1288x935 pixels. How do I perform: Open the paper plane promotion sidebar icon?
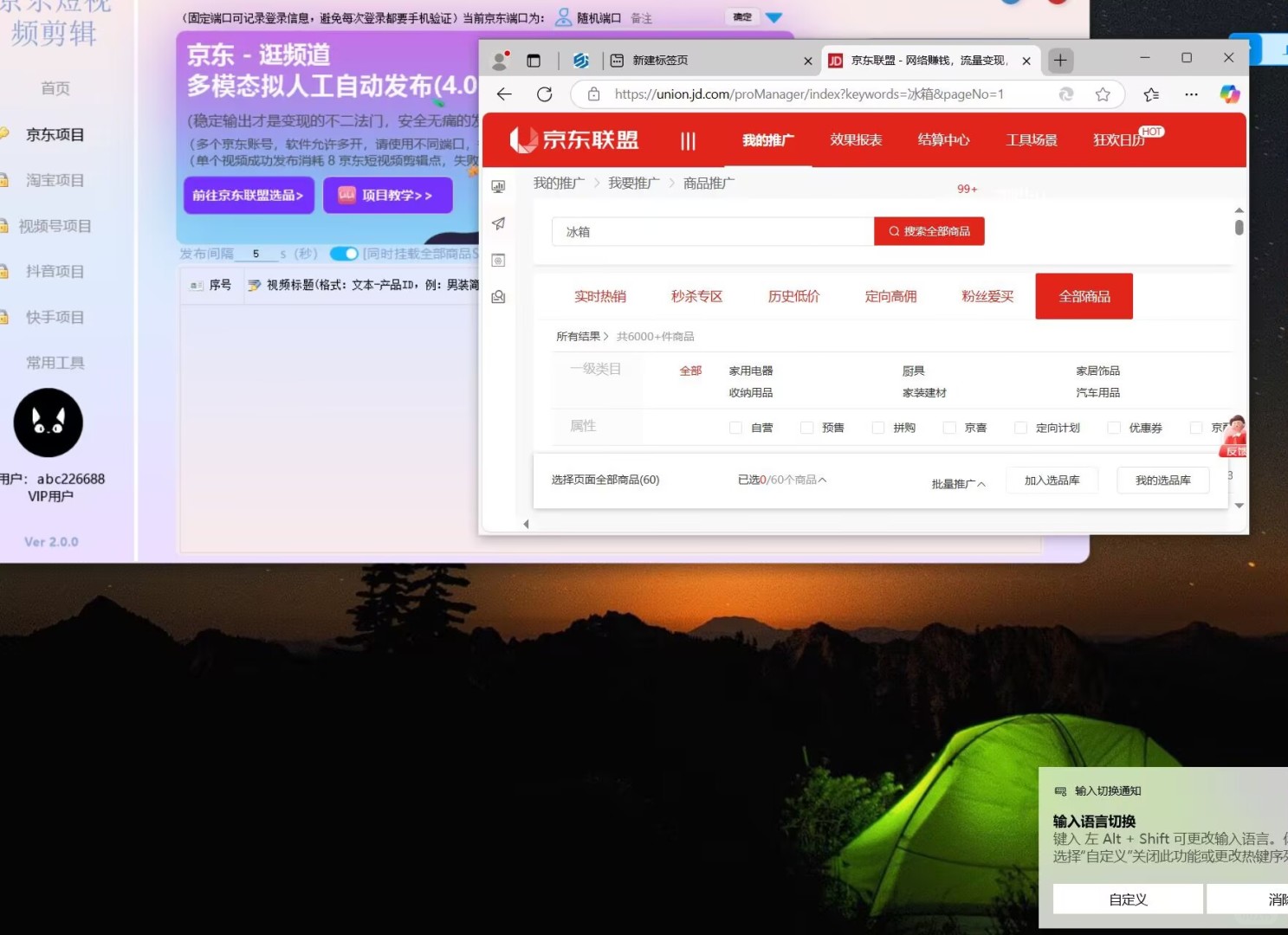tap(498, 223)
